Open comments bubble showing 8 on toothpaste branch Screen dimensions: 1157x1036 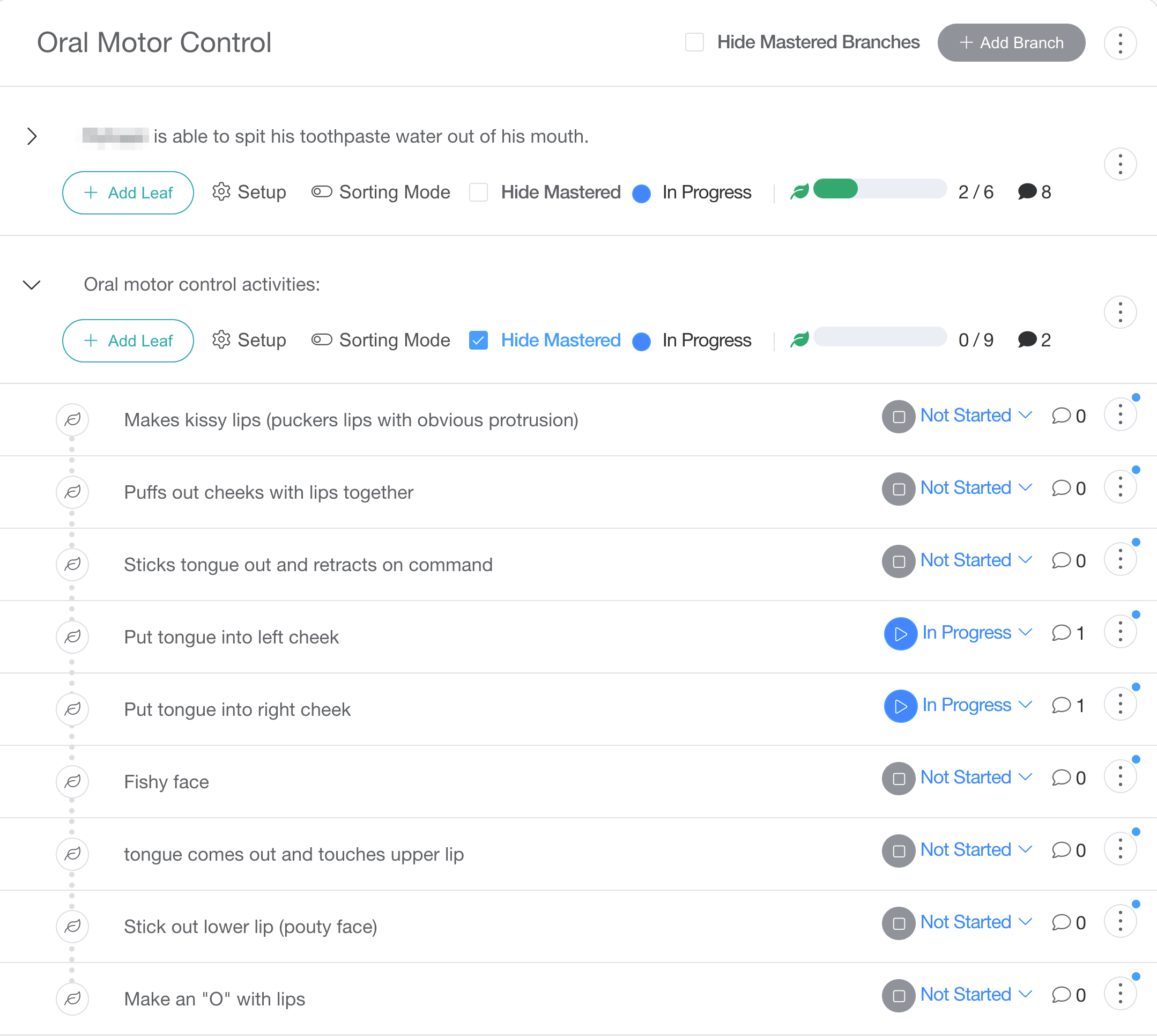coord(1027,192)
